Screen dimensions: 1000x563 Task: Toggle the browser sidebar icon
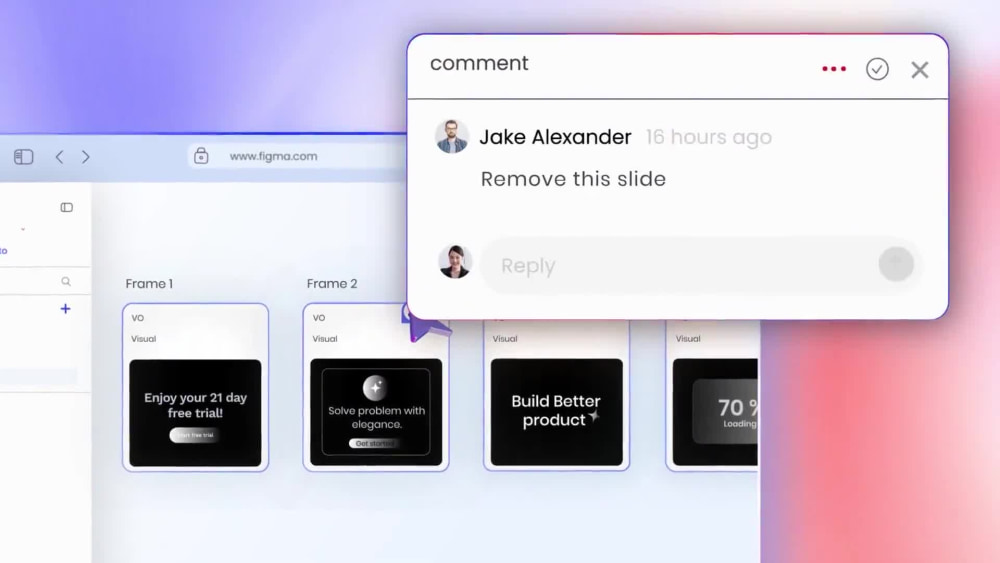(x=24, y=156)
